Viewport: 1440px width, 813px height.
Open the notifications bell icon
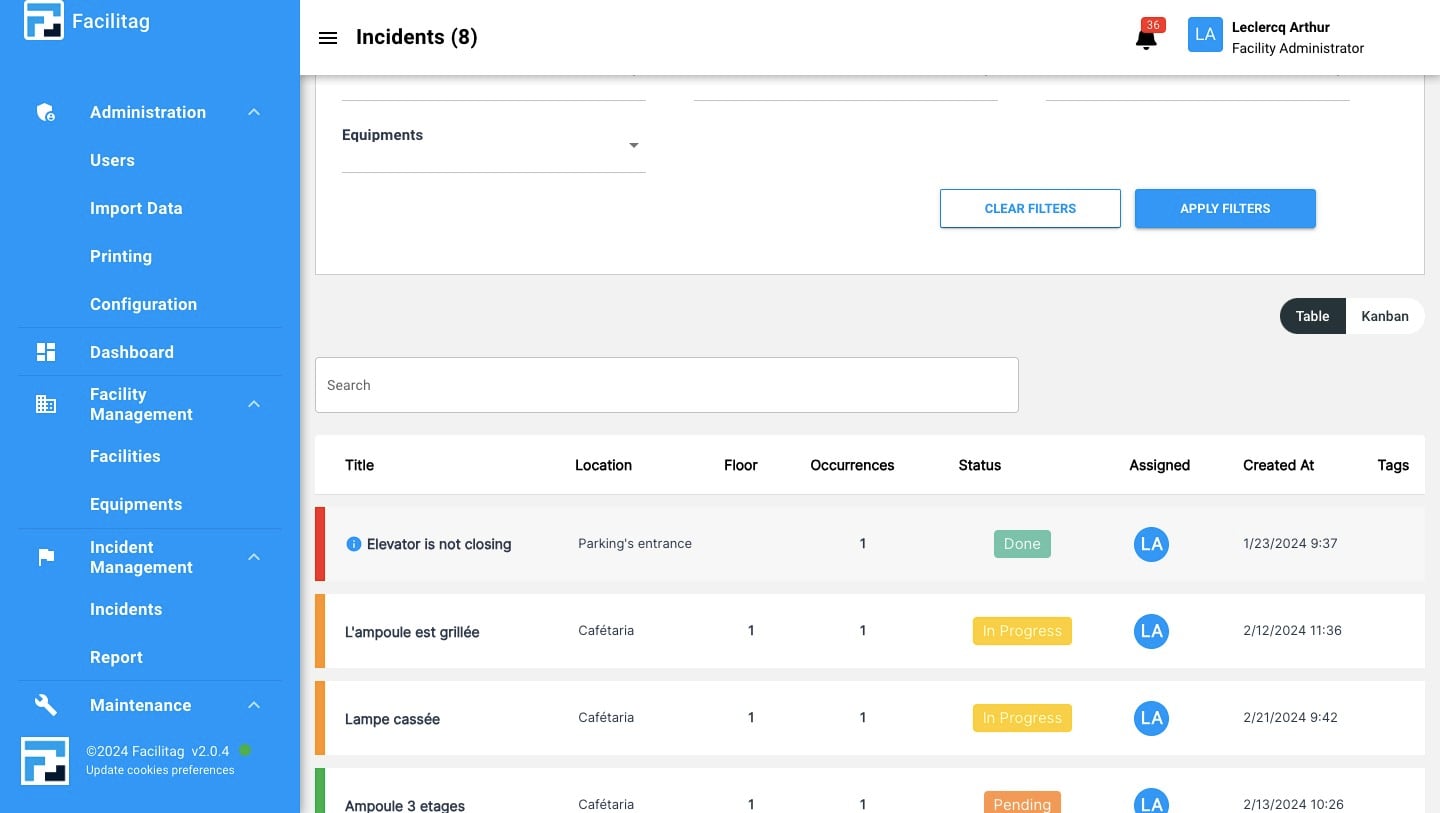click(1146, 39)
